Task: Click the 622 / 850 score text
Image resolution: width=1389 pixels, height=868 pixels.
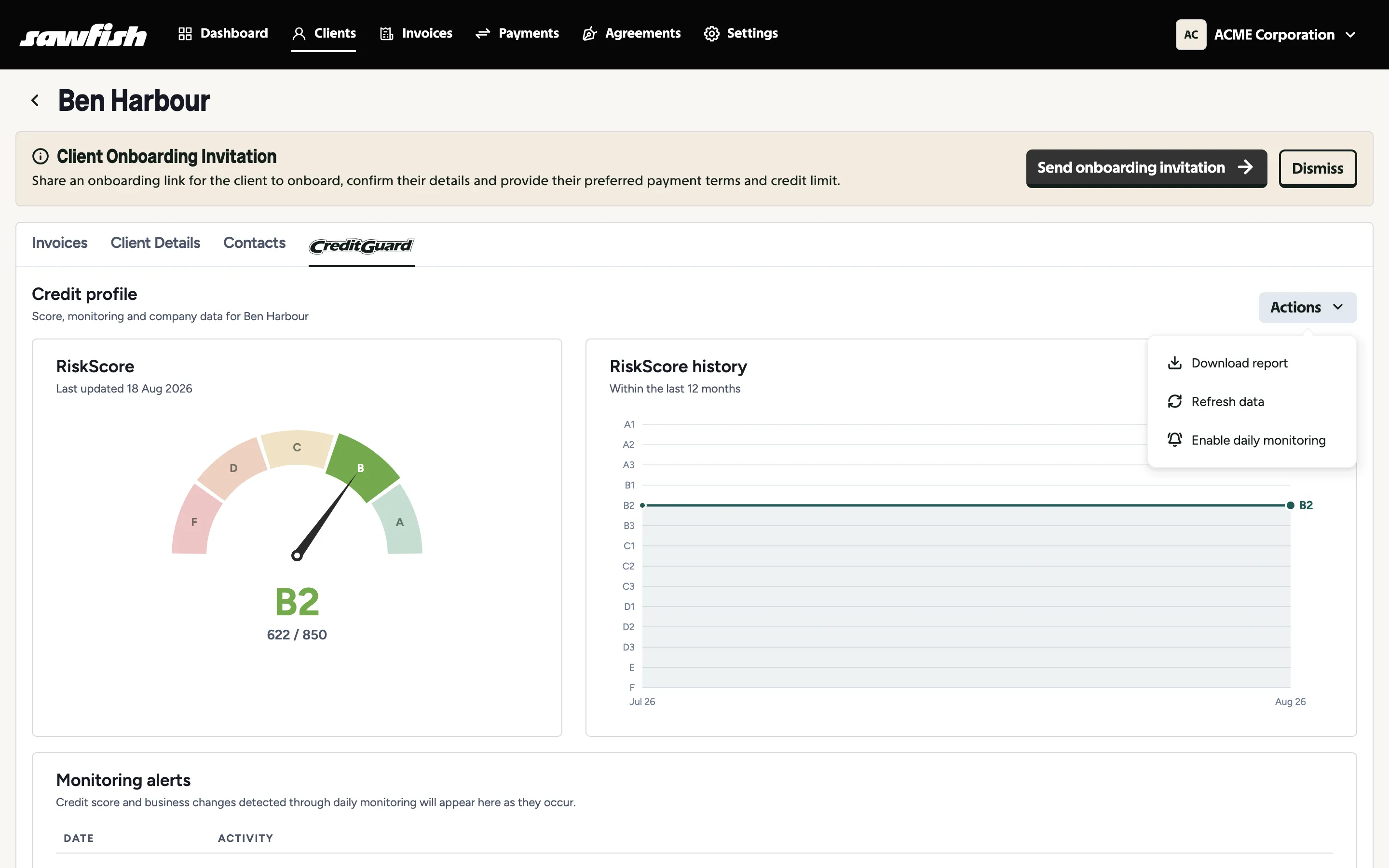Action: point(297,634)
